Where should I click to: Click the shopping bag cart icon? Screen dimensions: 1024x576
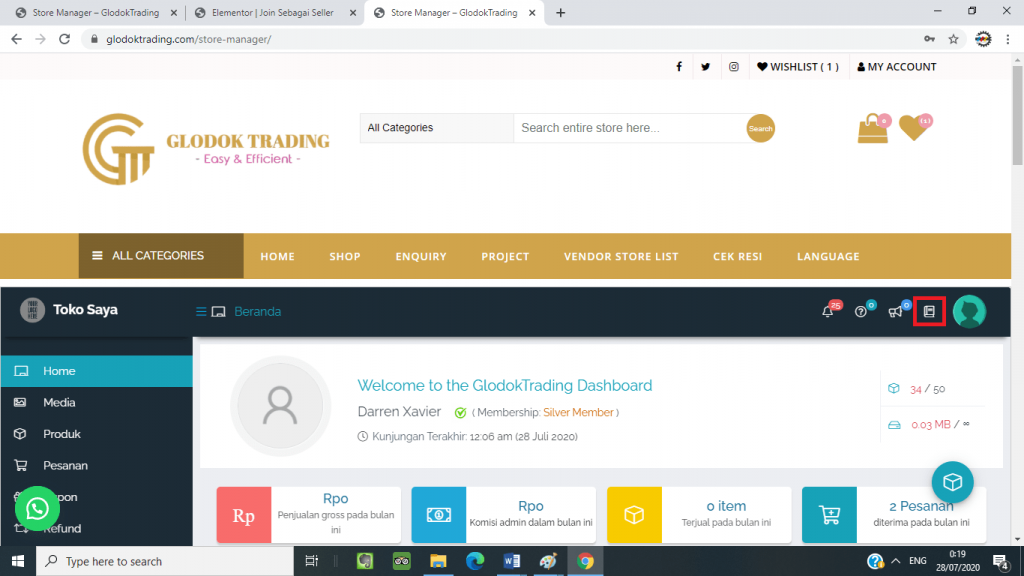pyautogui.click(x=873, y=128)
